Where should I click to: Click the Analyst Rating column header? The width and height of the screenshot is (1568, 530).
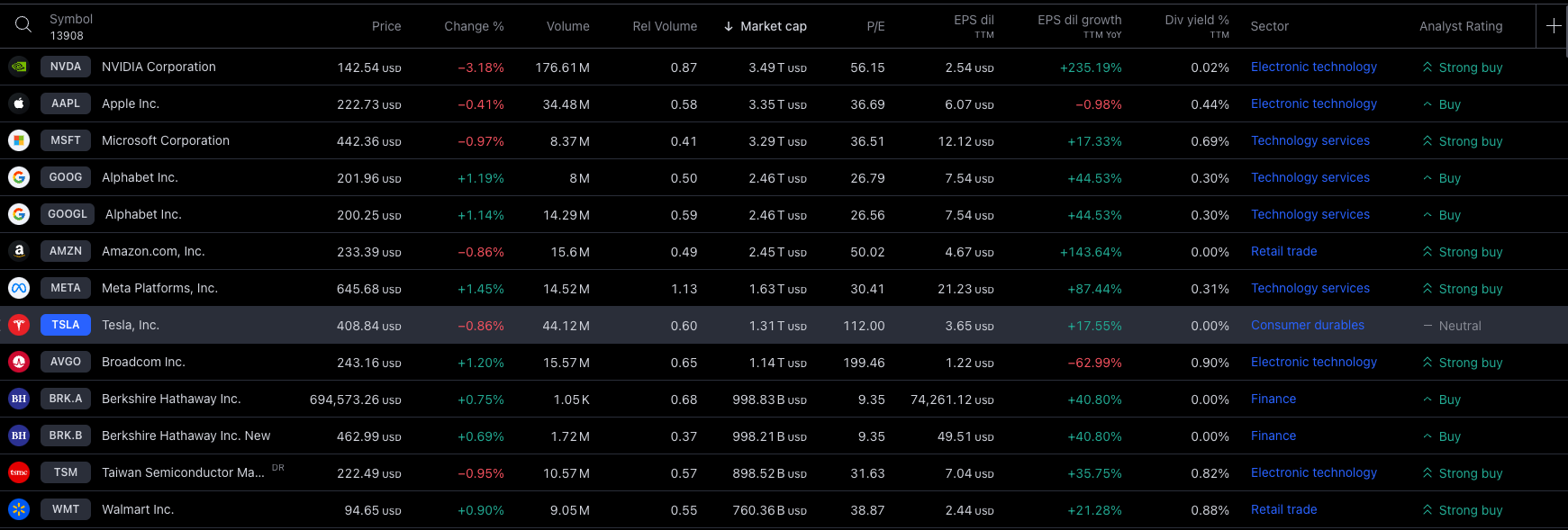(1461, 26)
